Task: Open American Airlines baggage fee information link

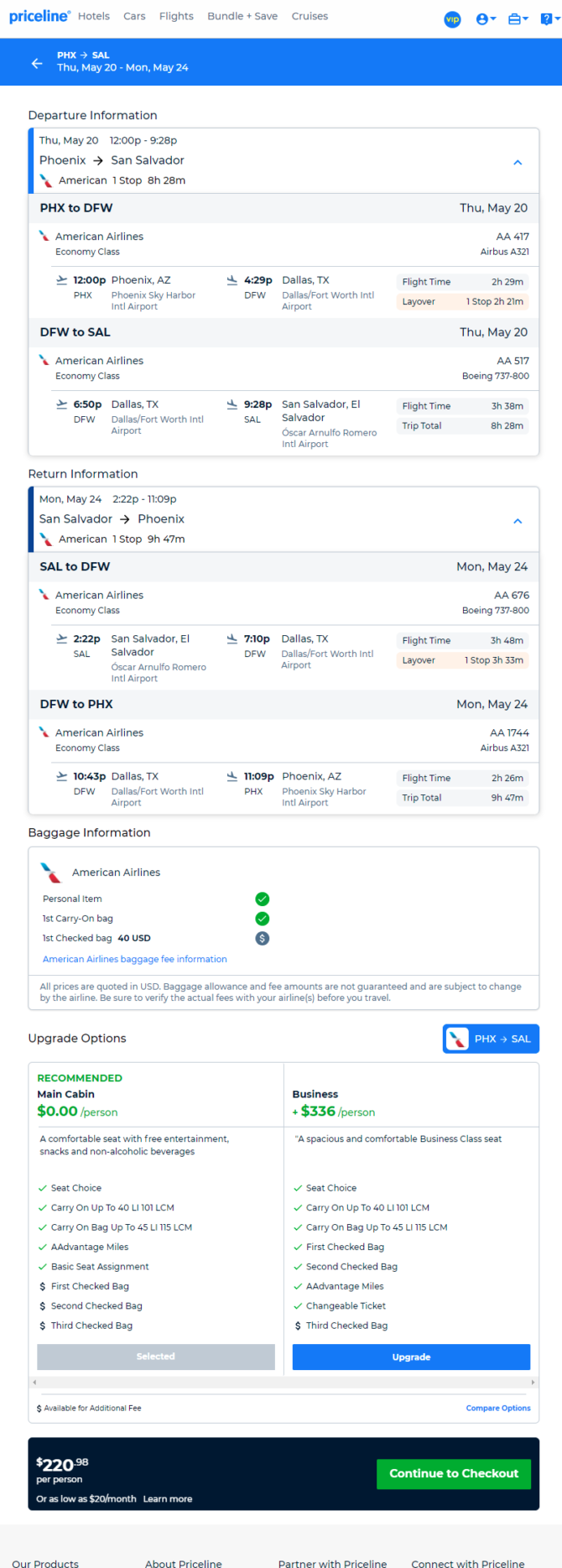Action: tap(135, 959)
